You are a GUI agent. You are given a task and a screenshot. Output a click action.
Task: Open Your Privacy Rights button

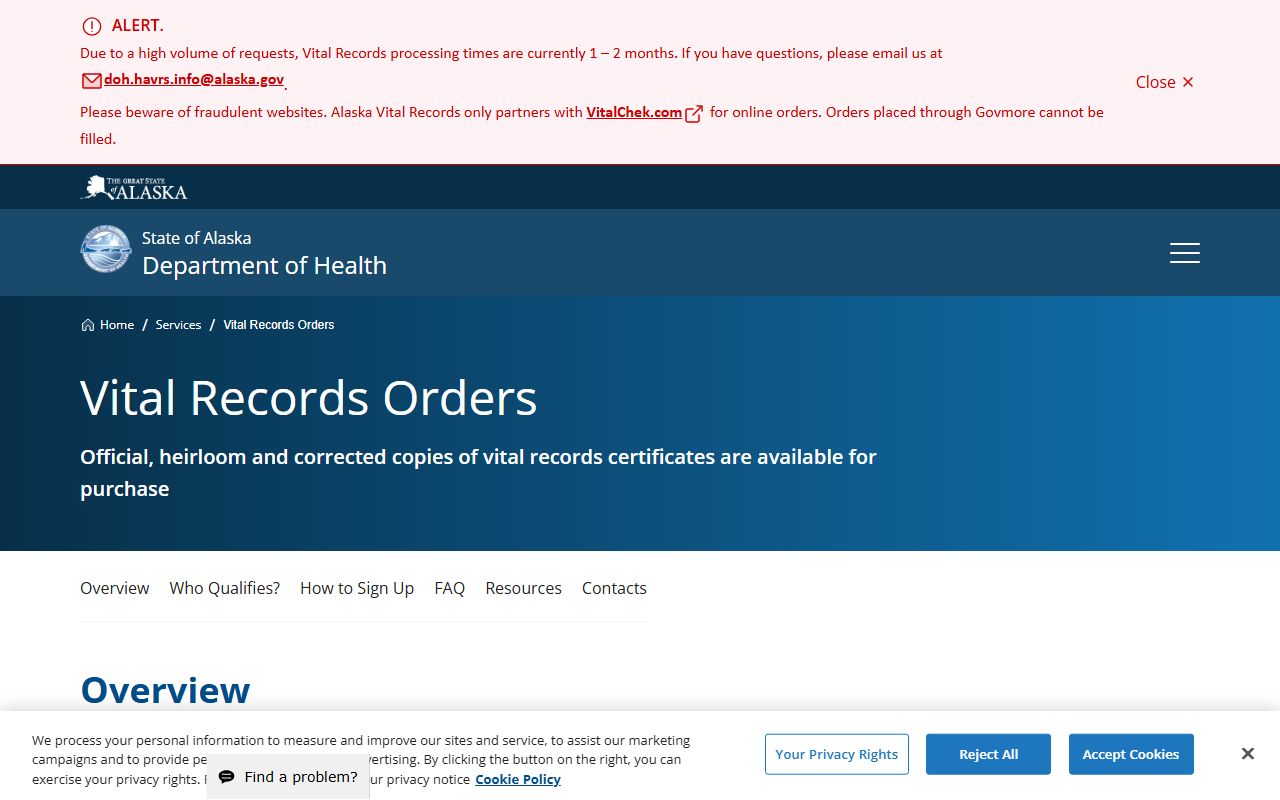pos(836,754)
